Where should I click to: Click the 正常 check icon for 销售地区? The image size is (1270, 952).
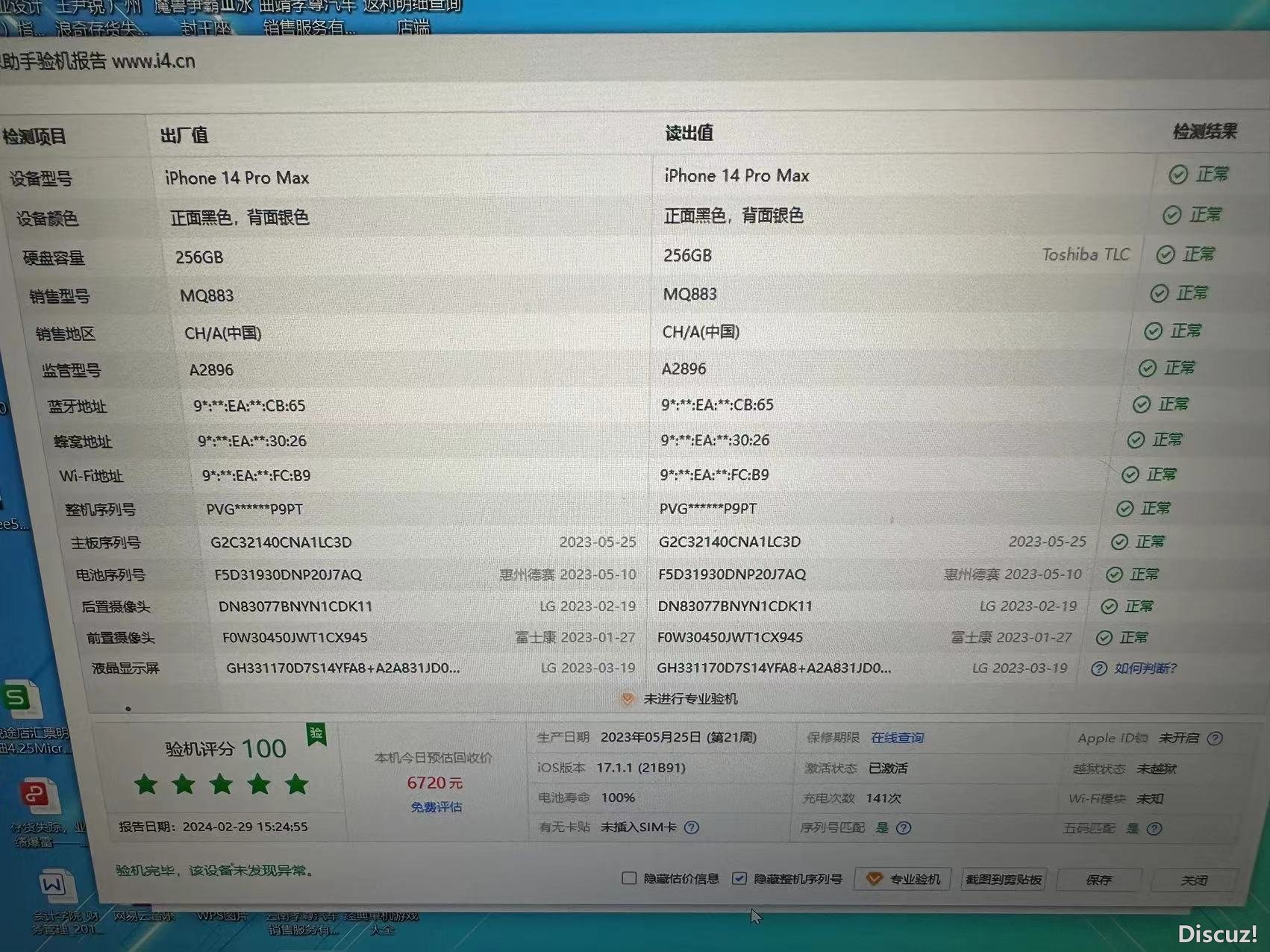click(1153, 331)
